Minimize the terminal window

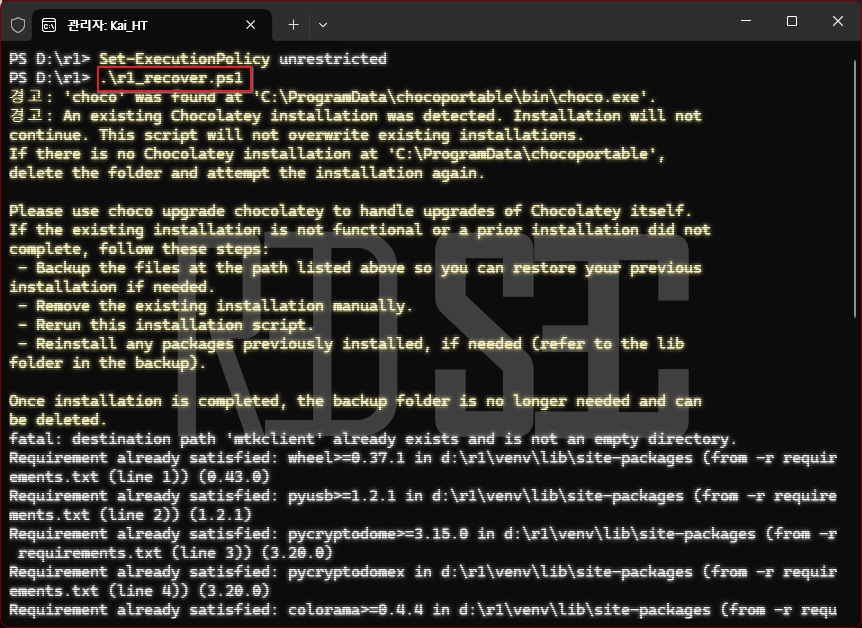tap(746, 21)
